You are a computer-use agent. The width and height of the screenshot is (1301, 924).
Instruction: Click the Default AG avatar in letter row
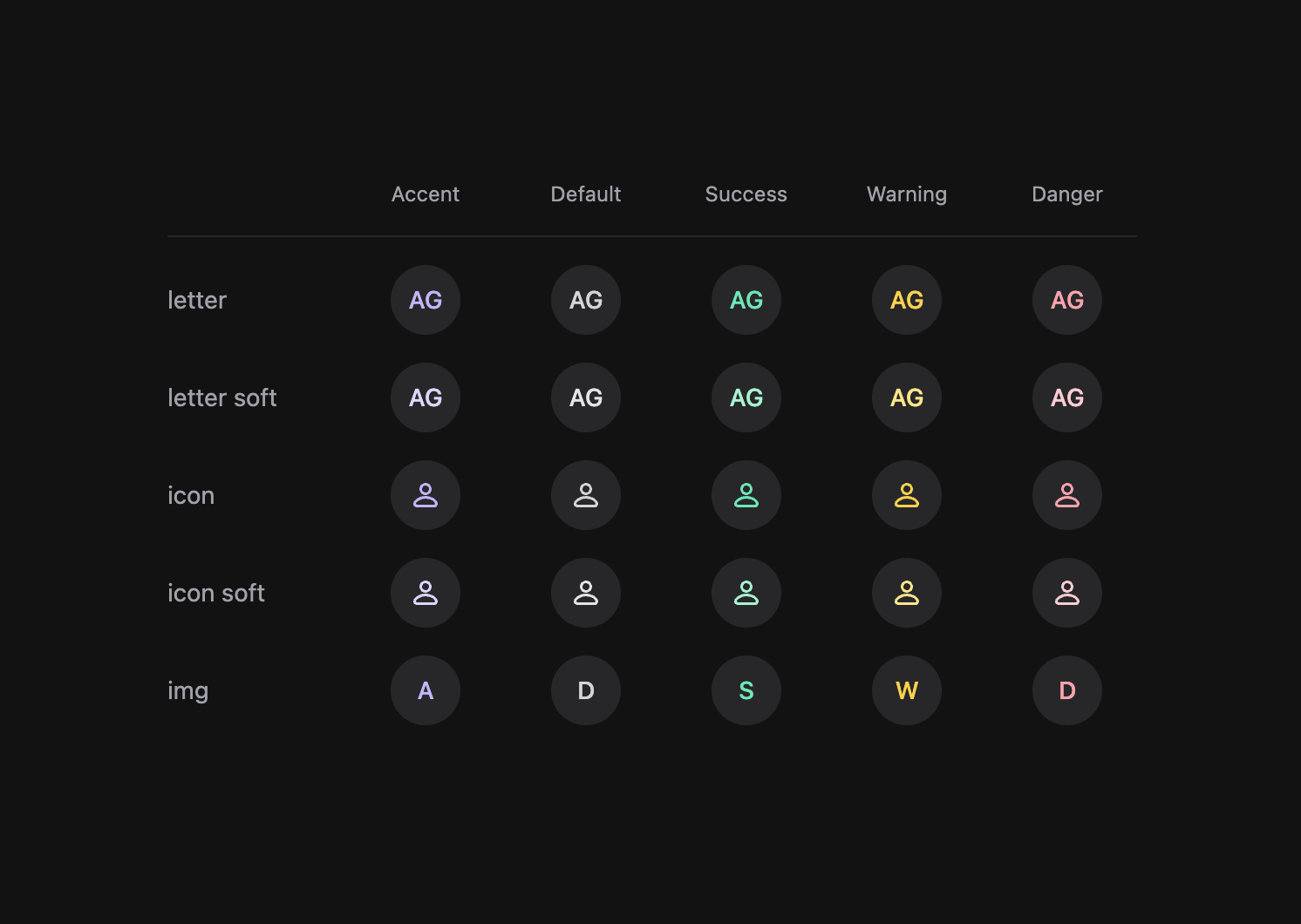coord(586,300)
